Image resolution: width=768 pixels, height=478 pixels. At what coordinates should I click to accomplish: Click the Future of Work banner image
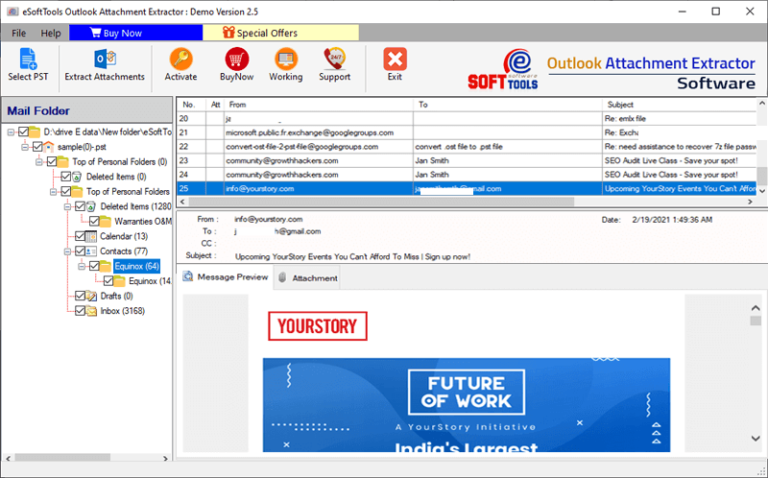coord(466,405)
